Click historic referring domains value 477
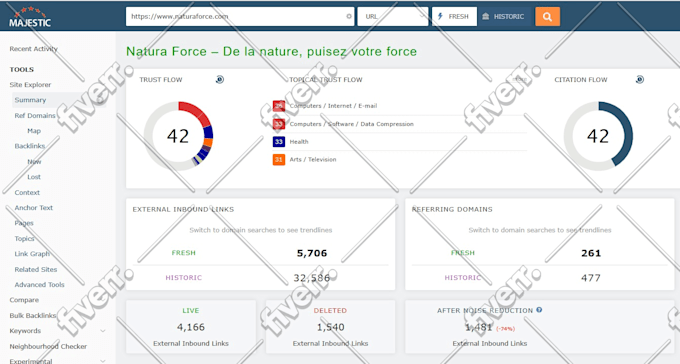This screenshot has width=680, height=364. click(591, 278)
